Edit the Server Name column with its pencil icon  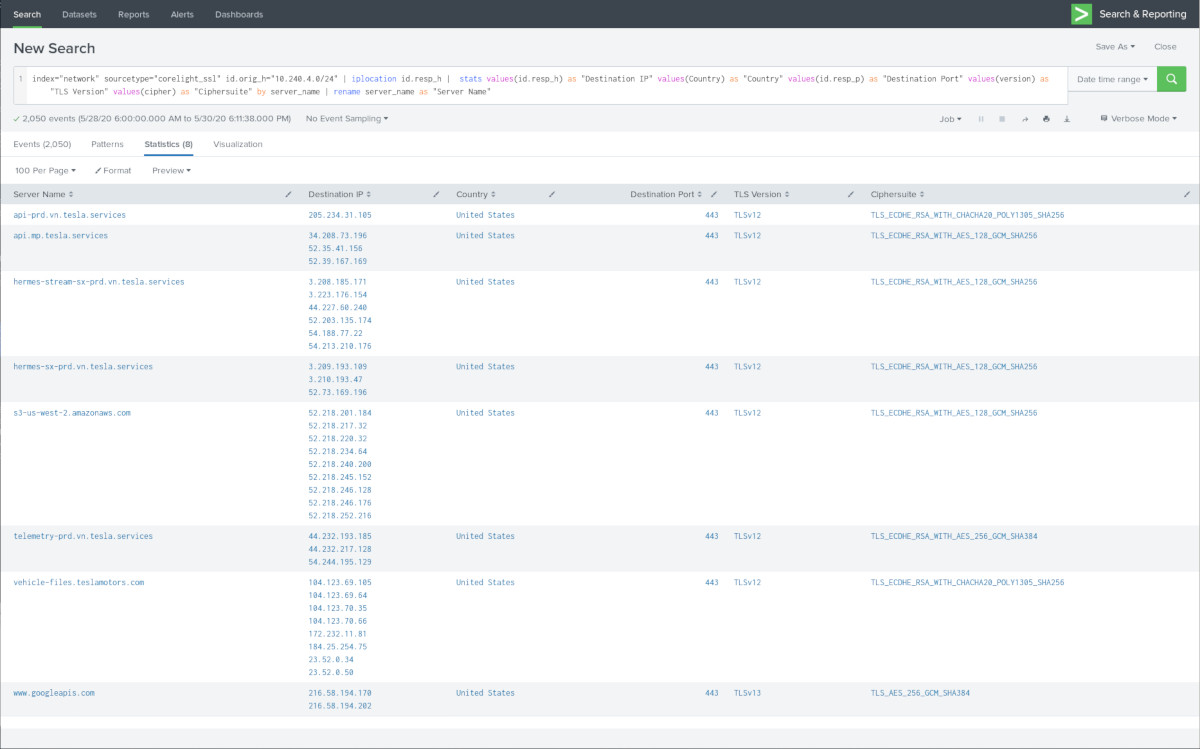(x=289, y=194)
